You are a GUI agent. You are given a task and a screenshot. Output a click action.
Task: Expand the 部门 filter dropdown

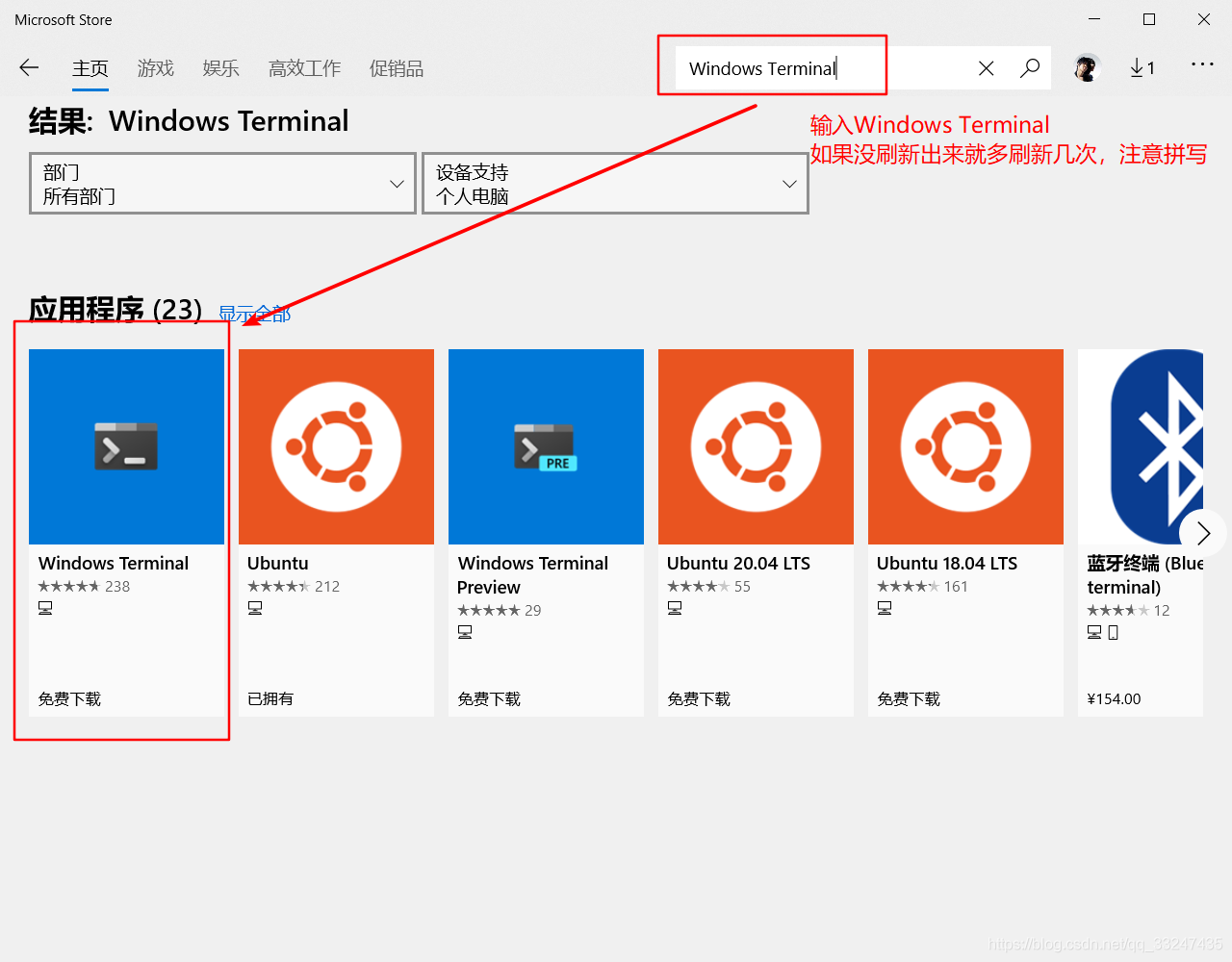point(222,183)
